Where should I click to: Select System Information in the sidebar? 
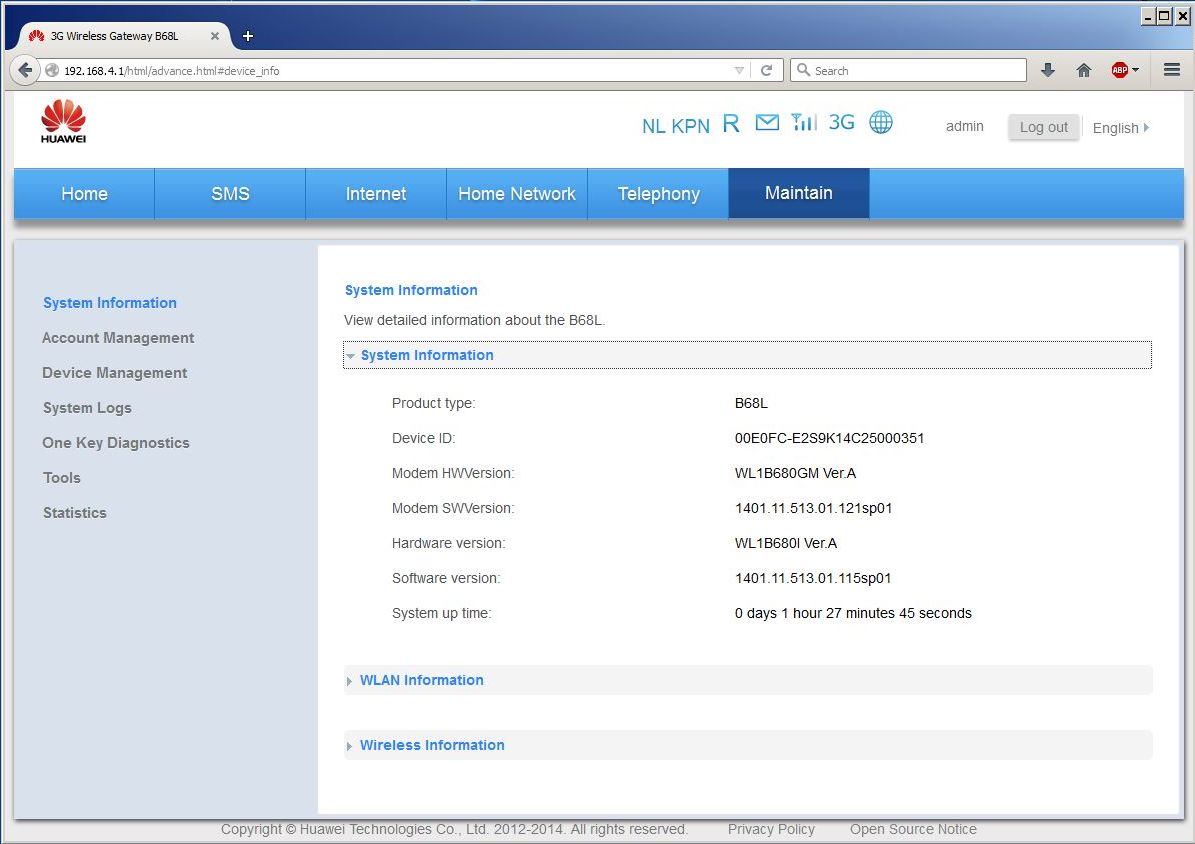pyautogui.click(x=110, y=303)
